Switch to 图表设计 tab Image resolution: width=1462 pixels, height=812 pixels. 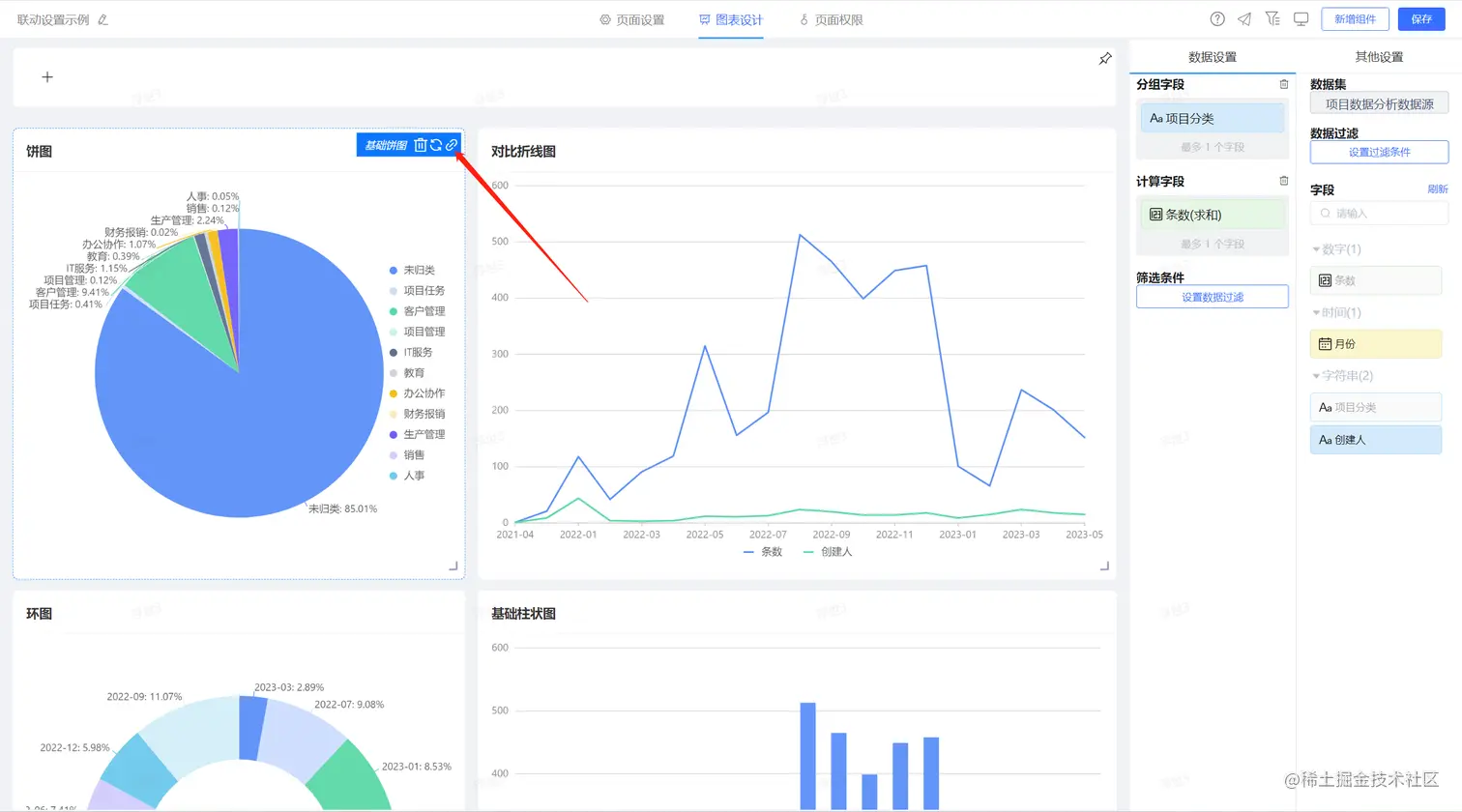click(x=731, y=19)
